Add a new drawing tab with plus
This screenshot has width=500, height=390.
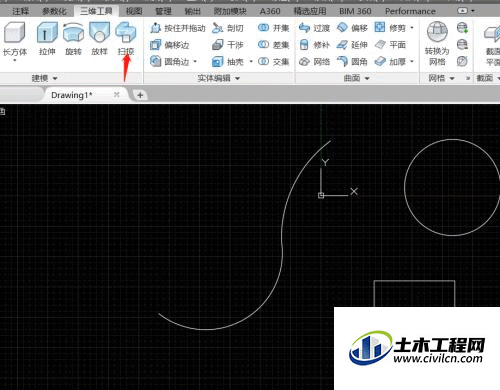point(140,95)
